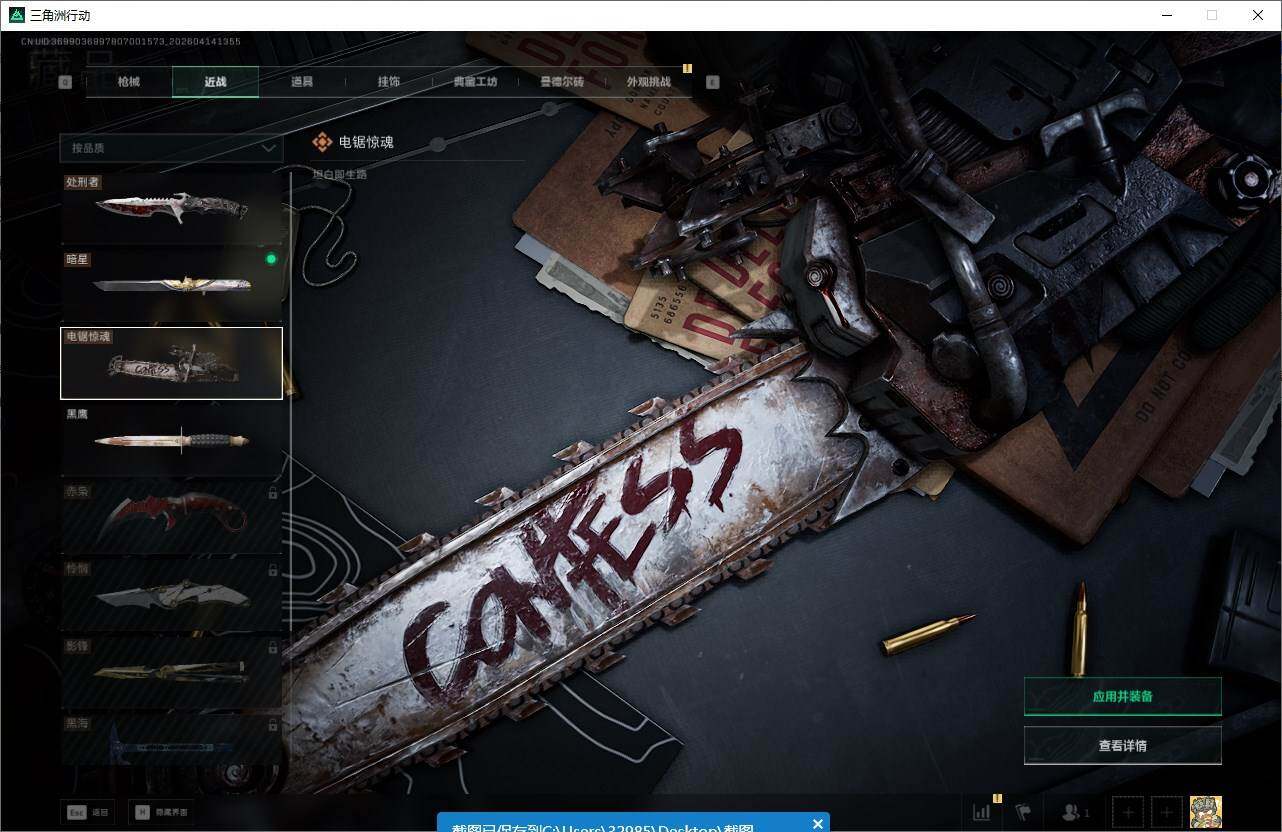Open the 挂饰 tab
1282x832 pixels.
[388, 82]
